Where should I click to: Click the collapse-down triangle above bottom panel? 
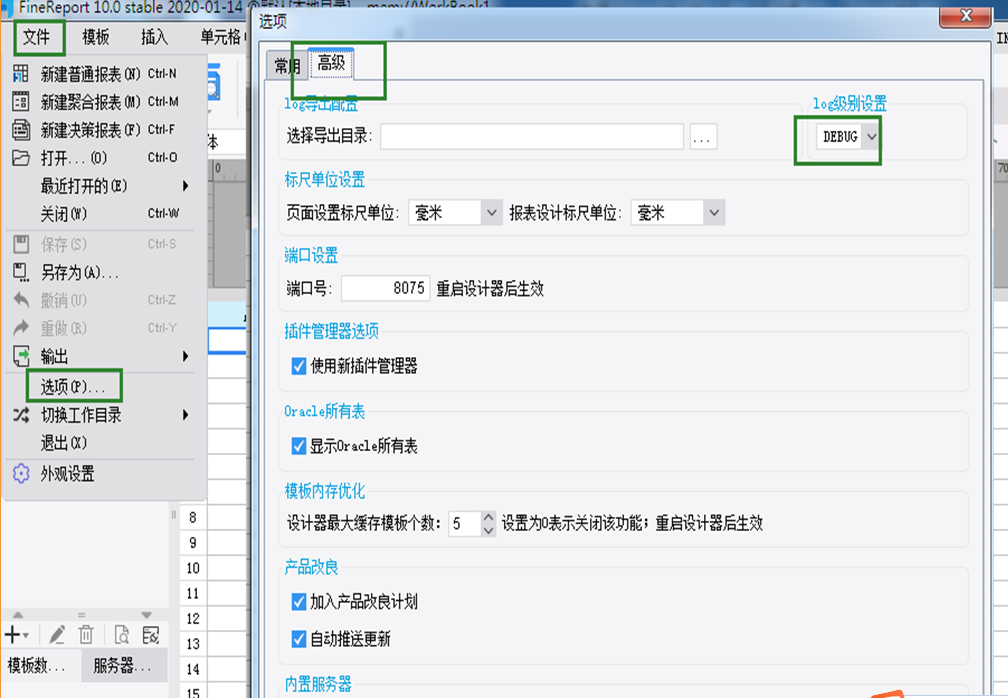click(x=147, y=615)
